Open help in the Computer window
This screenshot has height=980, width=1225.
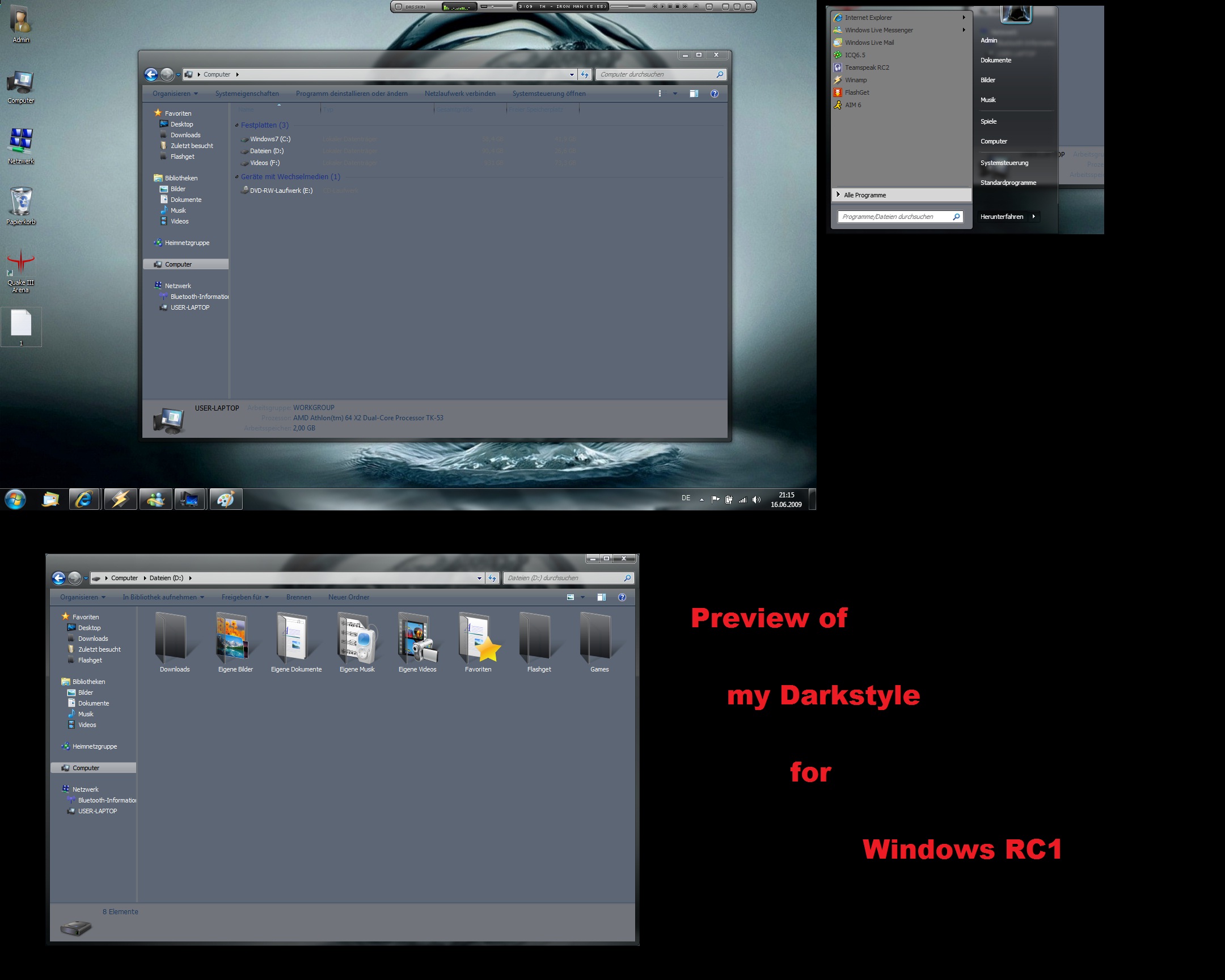[x=714, y=94]
